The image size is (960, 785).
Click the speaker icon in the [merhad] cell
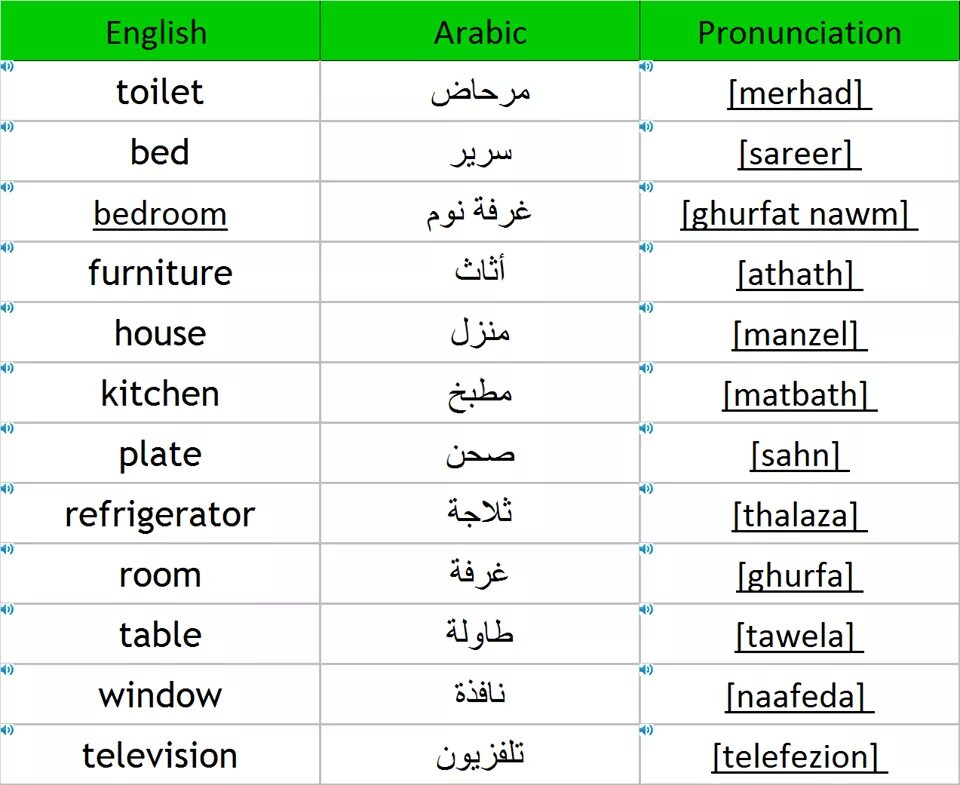point(647,67)
